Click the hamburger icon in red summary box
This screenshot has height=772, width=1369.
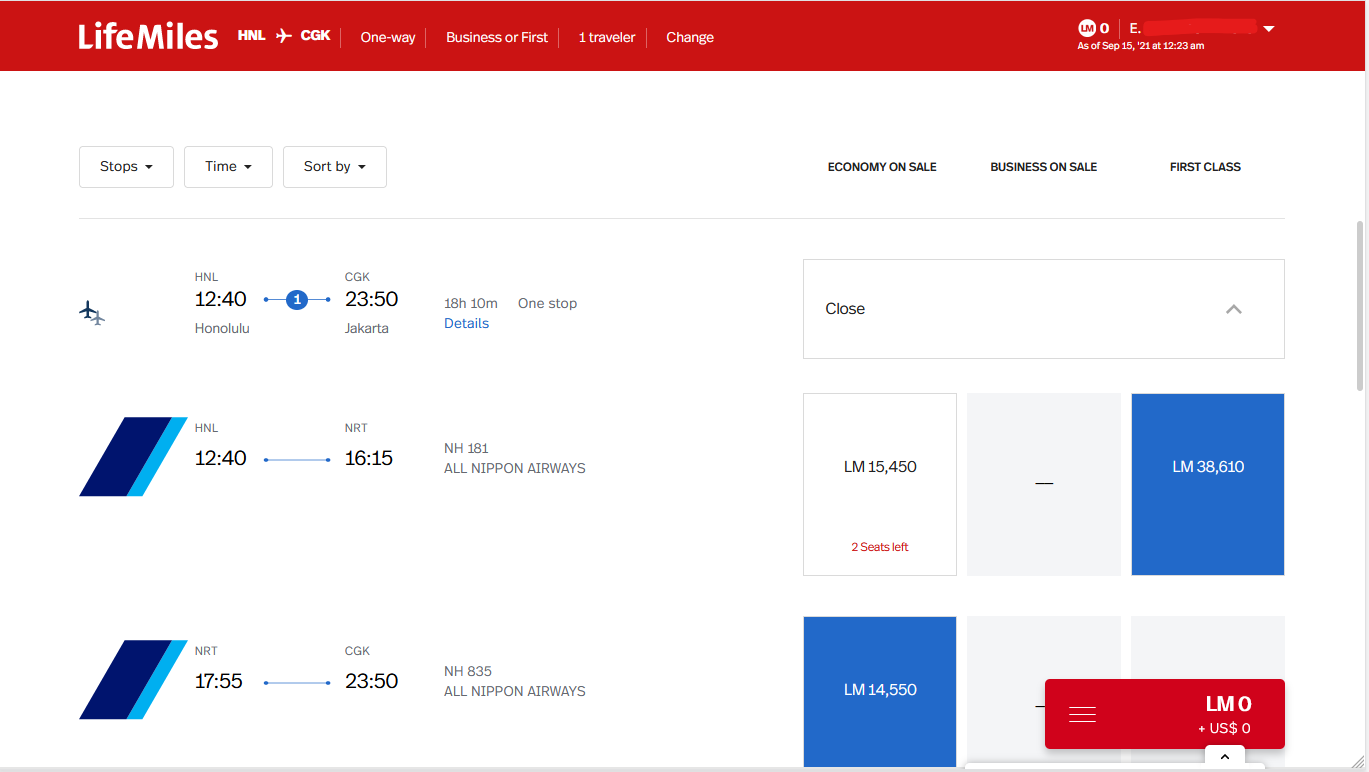tap(1083, 714)
